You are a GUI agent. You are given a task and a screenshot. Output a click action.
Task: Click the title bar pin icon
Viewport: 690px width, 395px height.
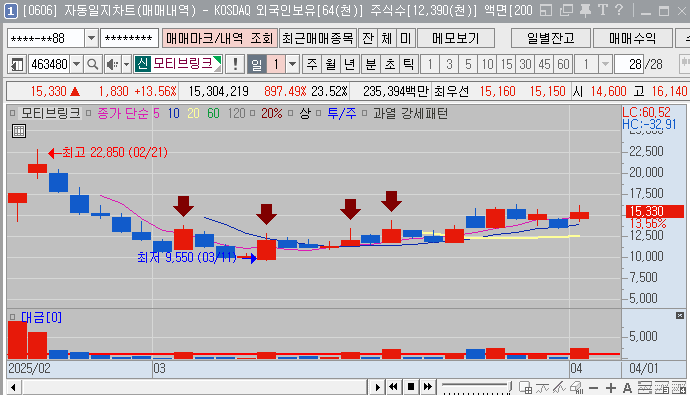(585, 10)
